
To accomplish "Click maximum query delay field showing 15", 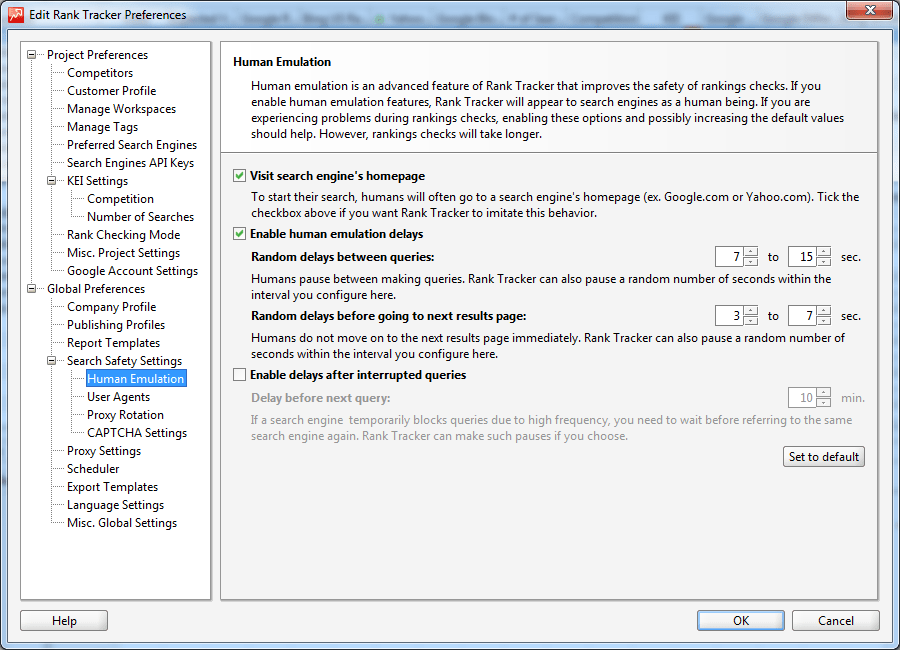I will coord(802,257).
